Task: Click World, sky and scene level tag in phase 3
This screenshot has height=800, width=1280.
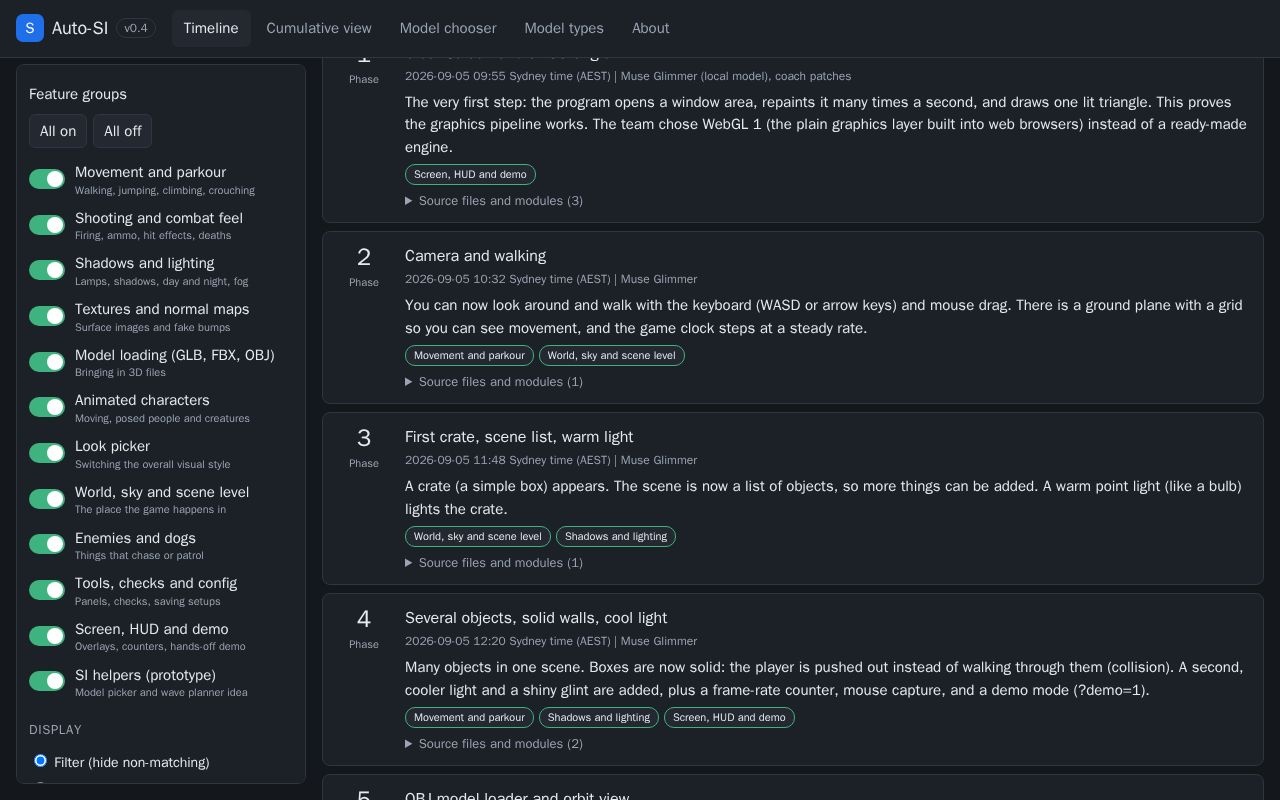Action: 478,536
